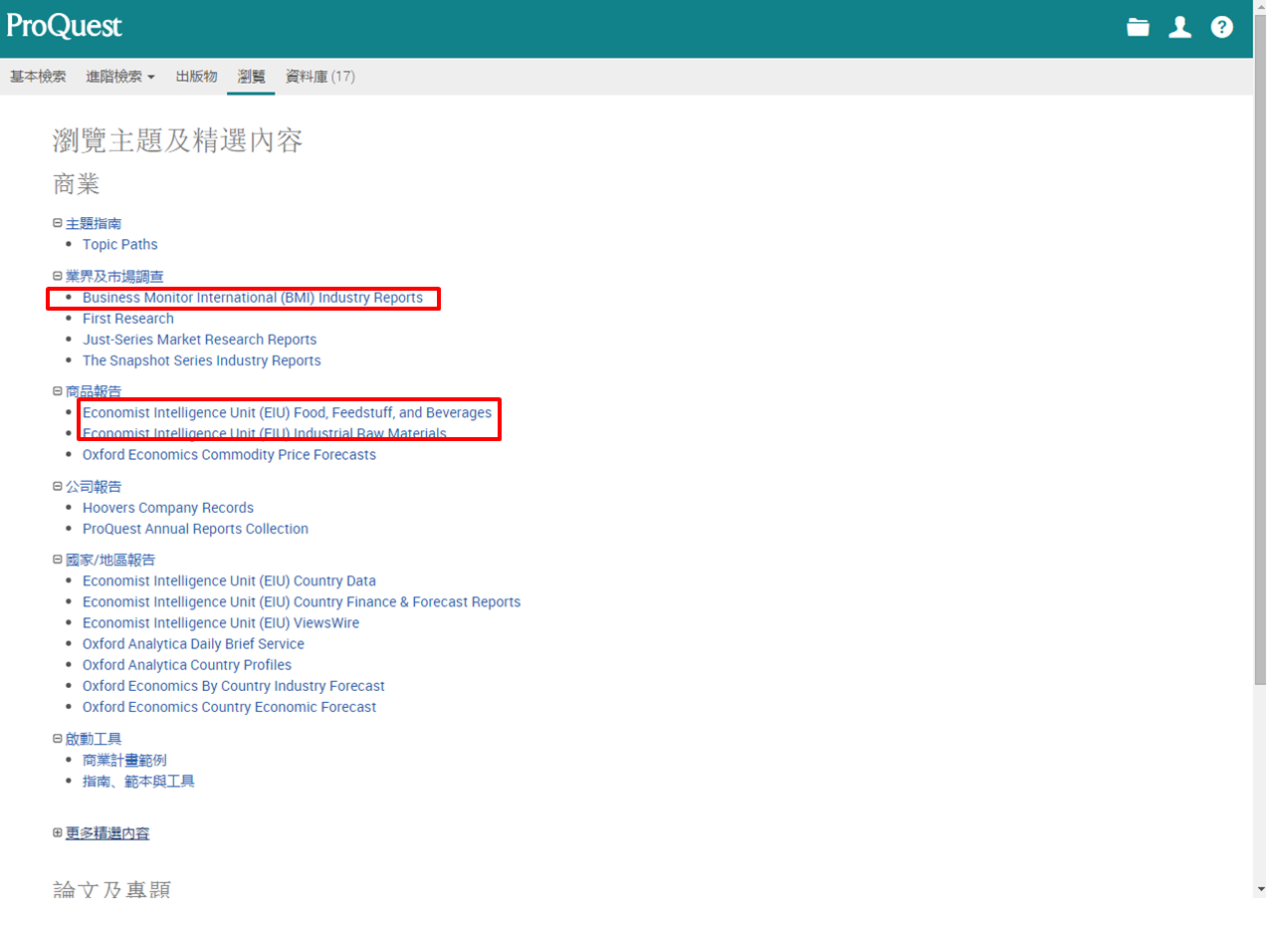
Task: Open EIU ViewsWire link
Action: pos(220,623)
